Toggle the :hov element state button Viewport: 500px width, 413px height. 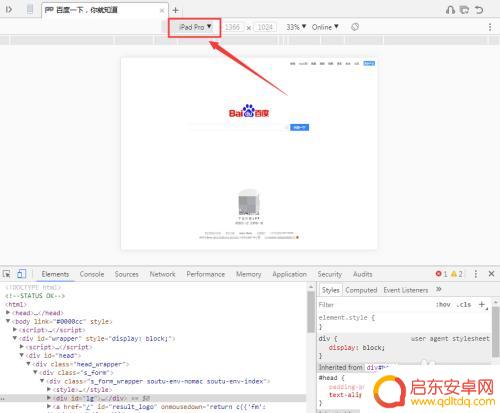(443, 305)
